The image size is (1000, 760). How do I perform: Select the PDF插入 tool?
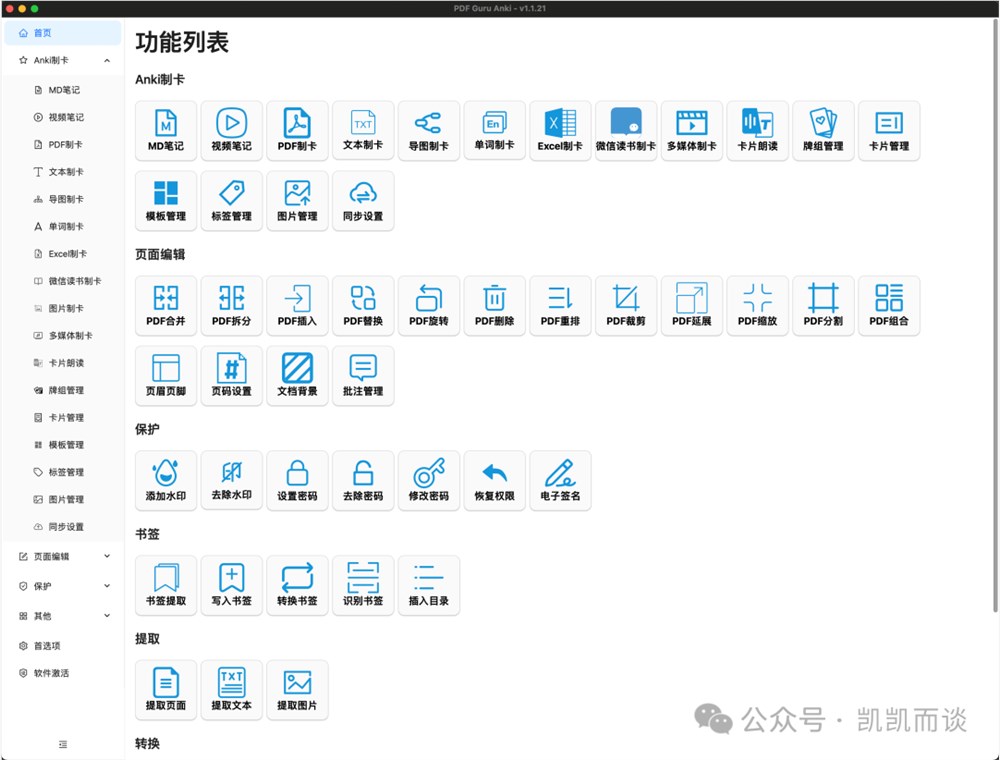(297, 306)
